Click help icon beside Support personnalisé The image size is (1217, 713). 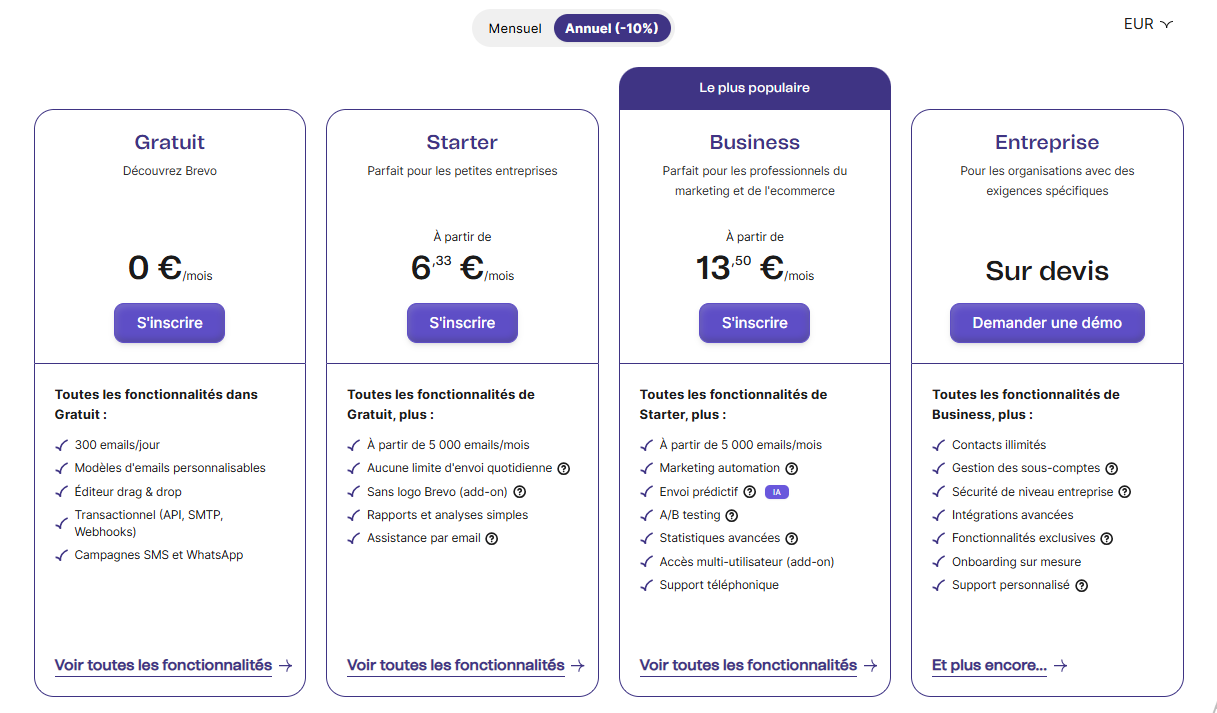coord(1082,585)
